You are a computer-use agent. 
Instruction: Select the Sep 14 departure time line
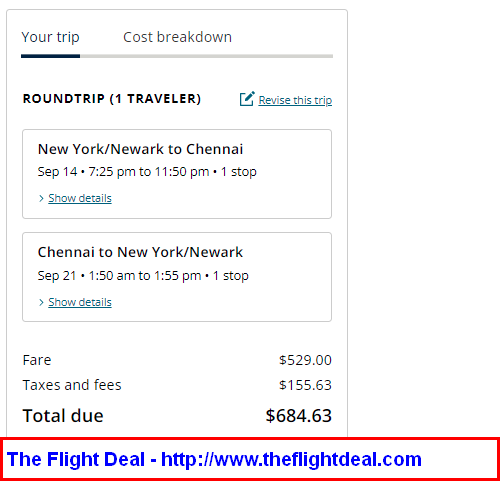pos(147,172)
